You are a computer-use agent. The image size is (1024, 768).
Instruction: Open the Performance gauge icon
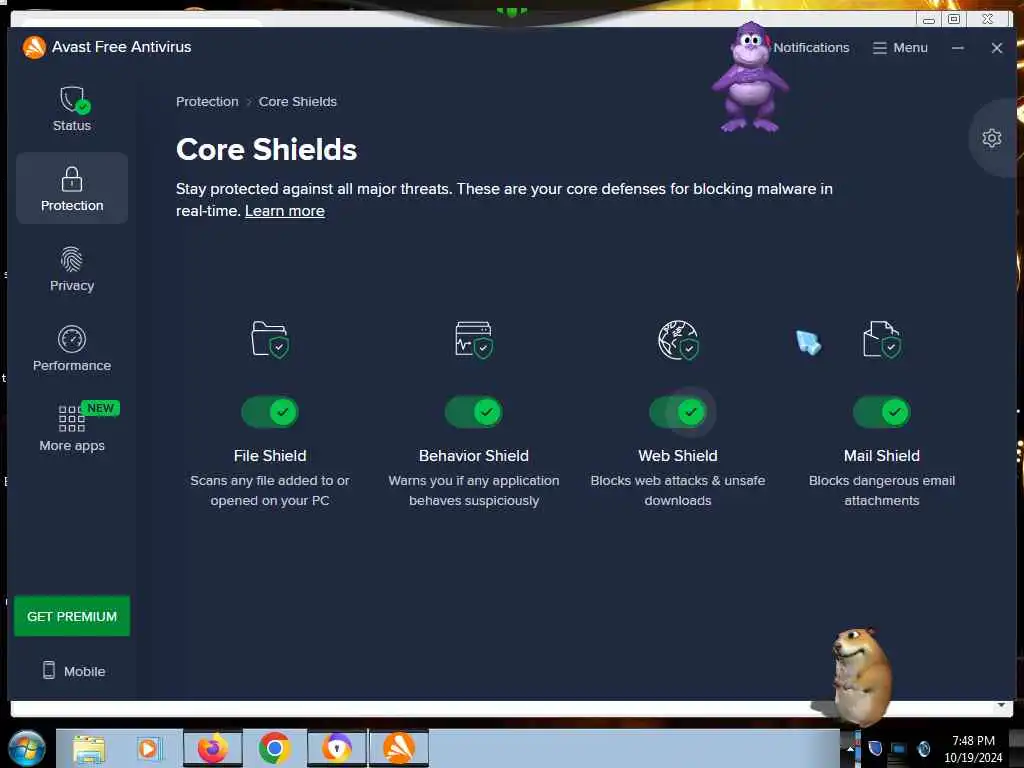click(x=72, y=339)
